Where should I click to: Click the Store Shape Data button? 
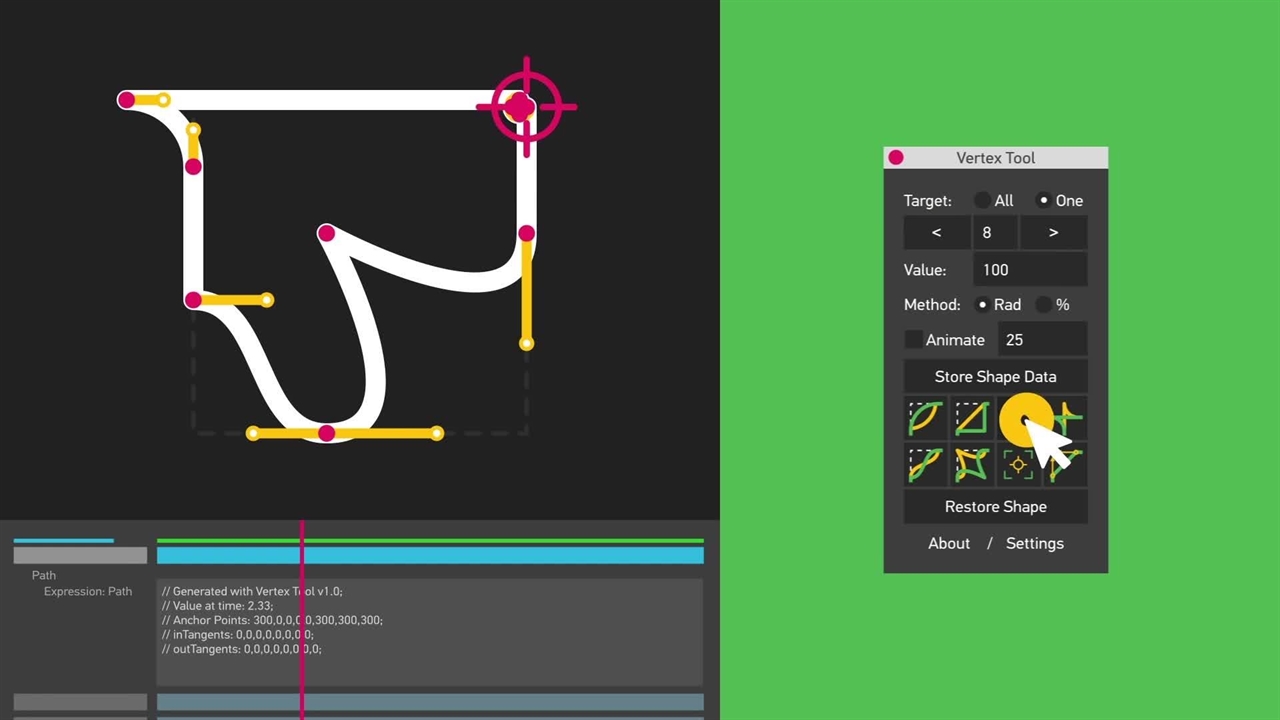pos(995,376)
